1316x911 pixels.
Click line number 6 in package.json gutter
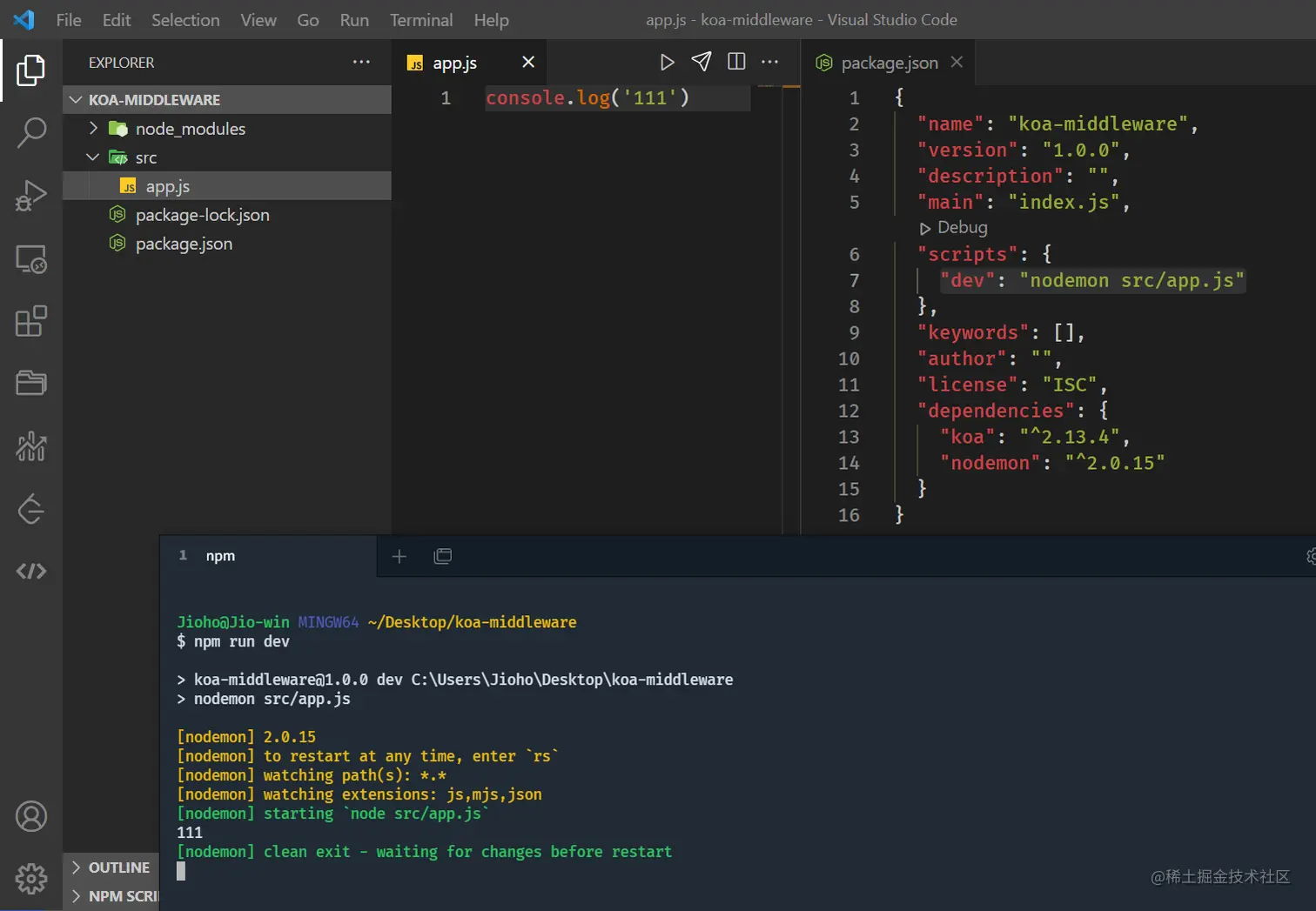(854, 254)
